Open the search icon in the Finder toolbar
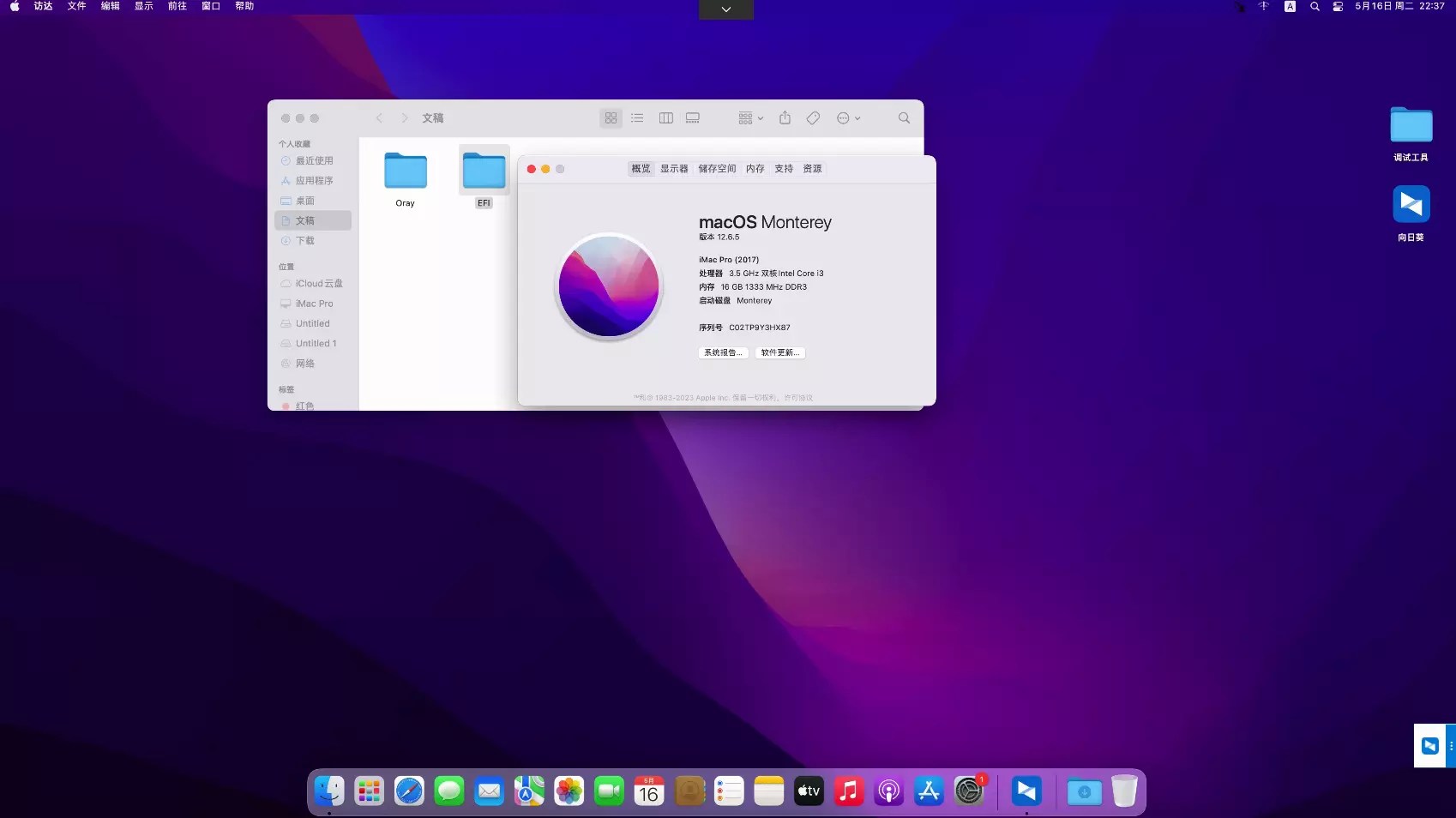Viewport: 1456px width, 818px height. [903, 117]
